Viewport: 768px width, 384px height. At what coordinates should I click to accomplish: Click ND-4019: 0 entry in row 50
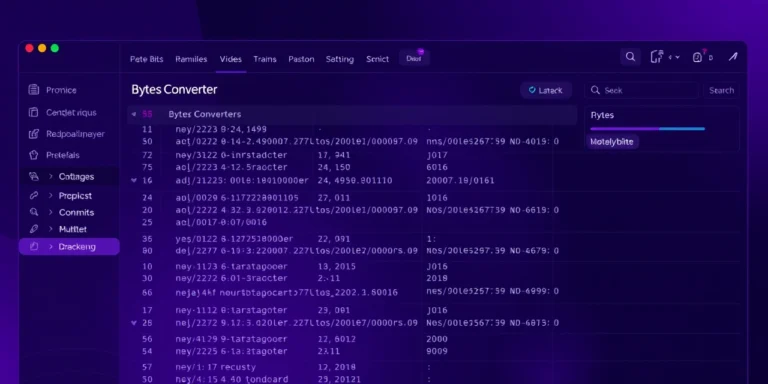[x=534, y=142]
